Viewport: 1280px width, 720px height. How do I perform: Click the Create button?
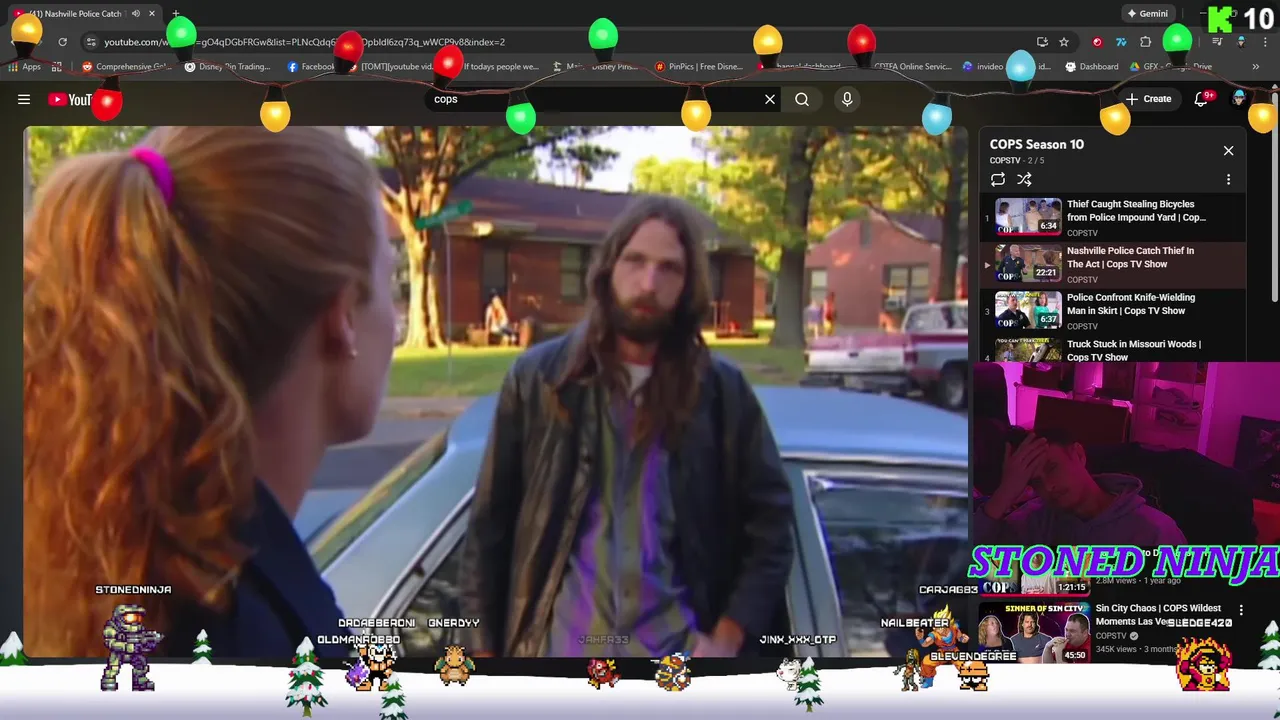tap(1148, 99)
